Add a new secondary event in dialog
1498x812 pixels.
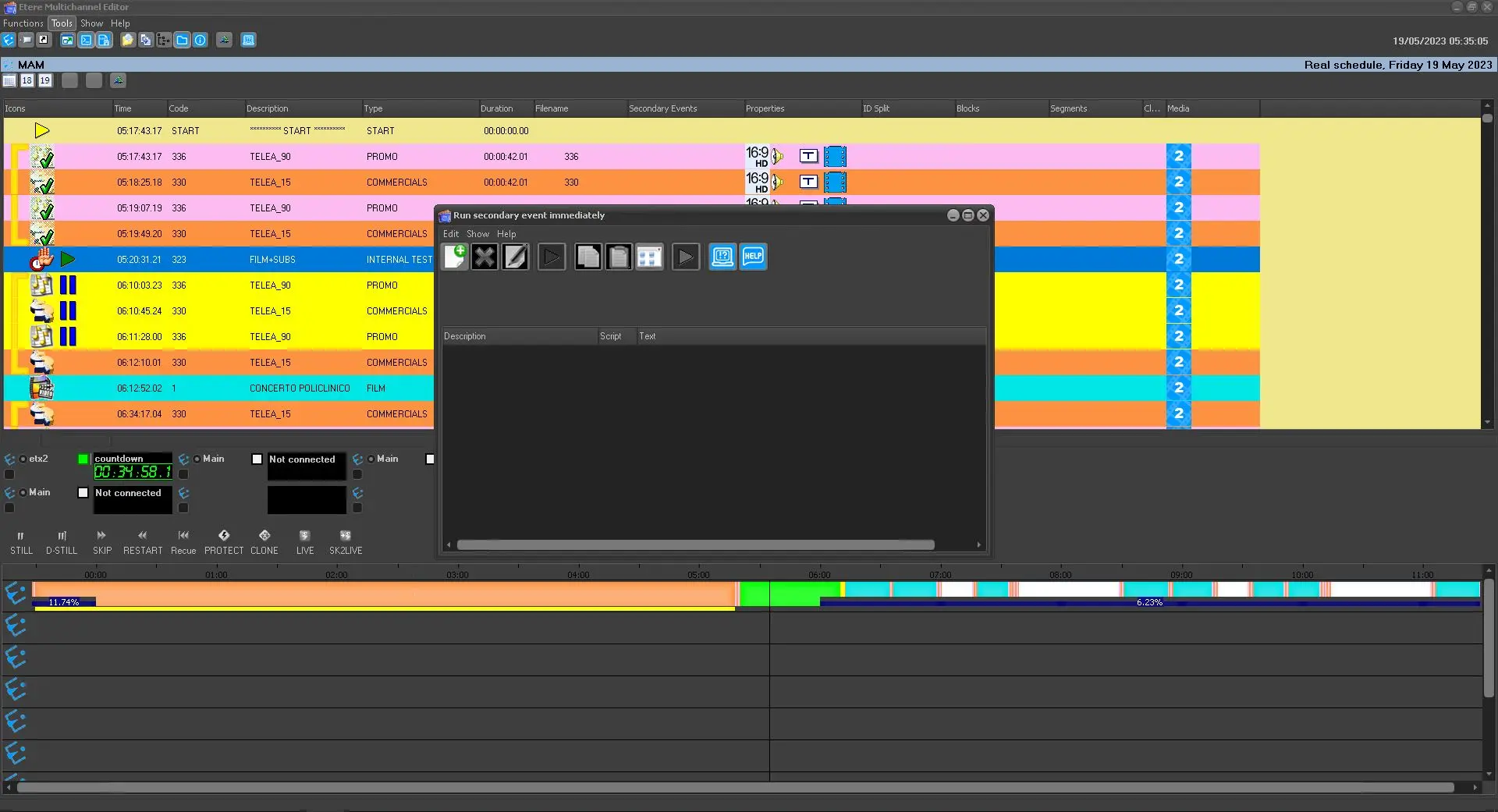[455, 257]
